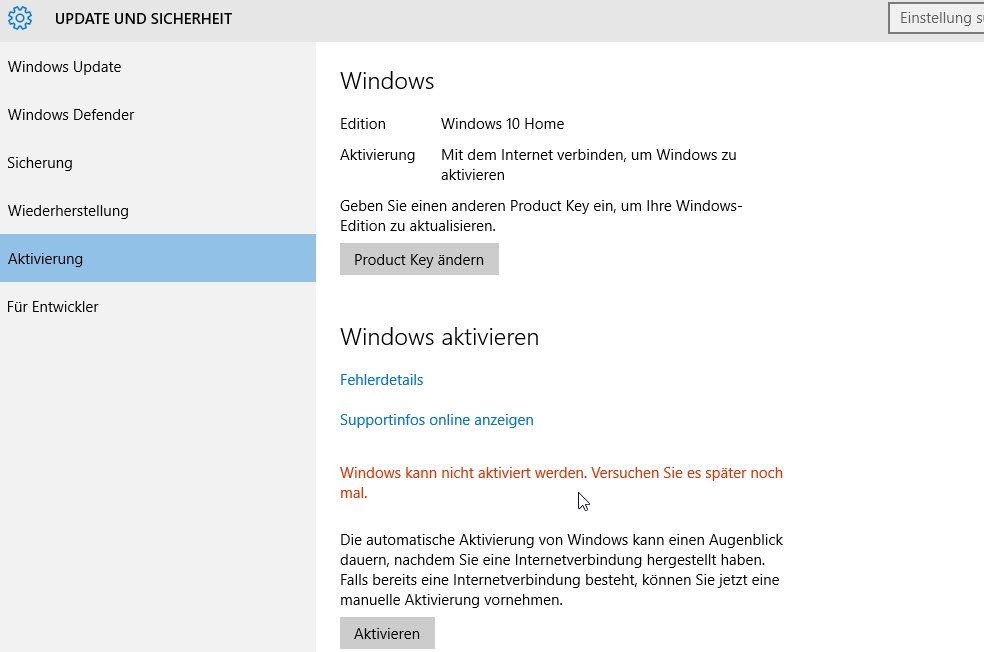984x652 pixels.
Task: Open the Für Entwickler page
Action: pyautogui.click(x=53, y=307)
